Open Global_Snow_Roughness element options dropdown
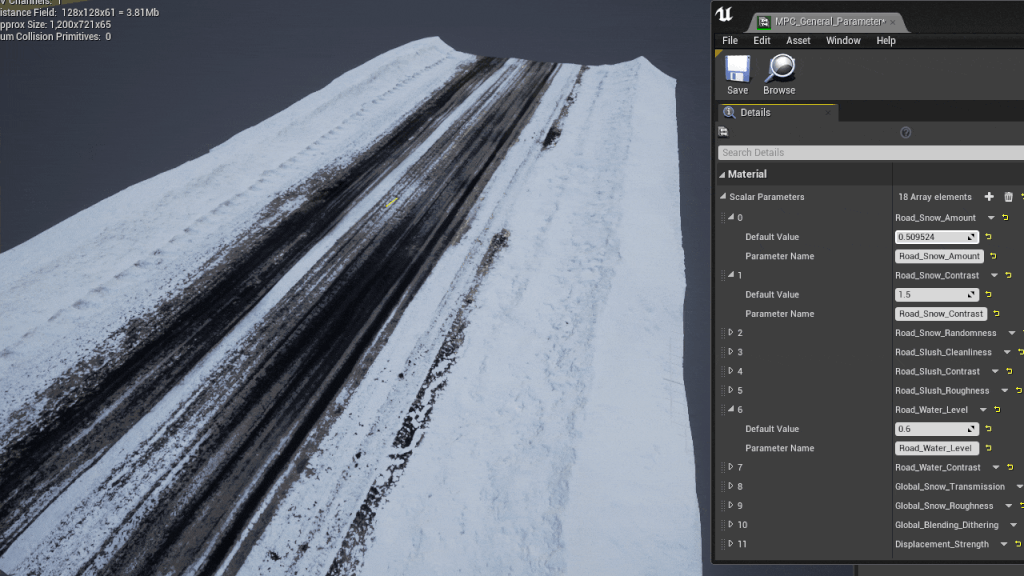Image resolution: width=1024 pixels, height=576 pixels. pyautogui.click(x=1008, y=506)
